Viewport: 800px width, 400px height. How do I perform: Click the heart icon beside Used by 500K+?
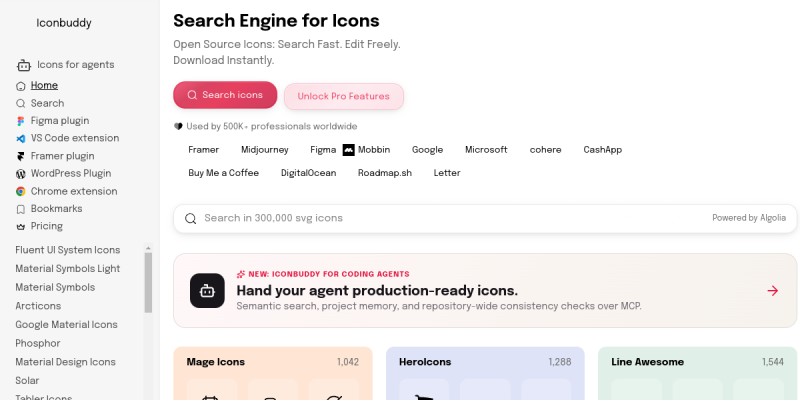tap(178, 127)
